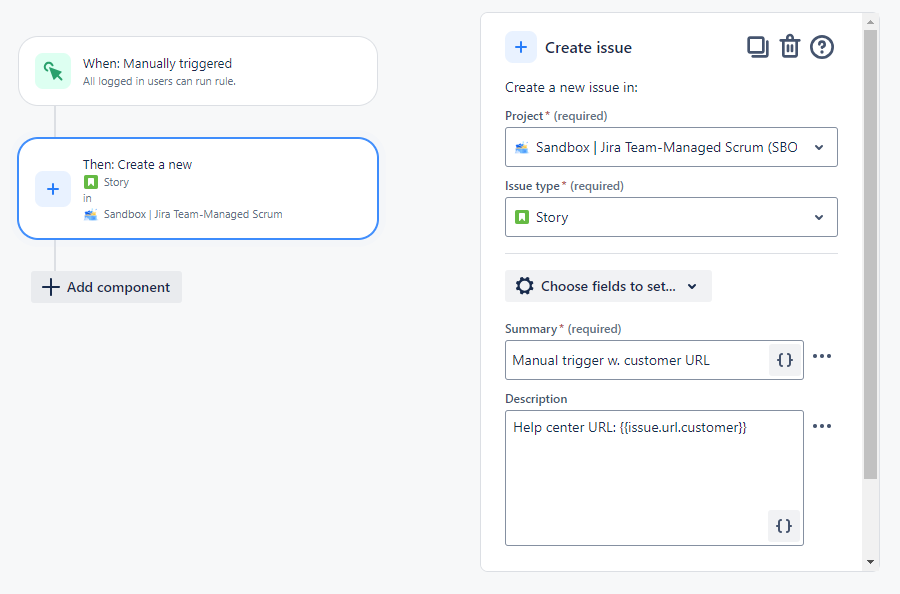The width and height of the screenshot is (900, 594).
Task: Insert smart value into Description using braces icon
Action: 784,526
